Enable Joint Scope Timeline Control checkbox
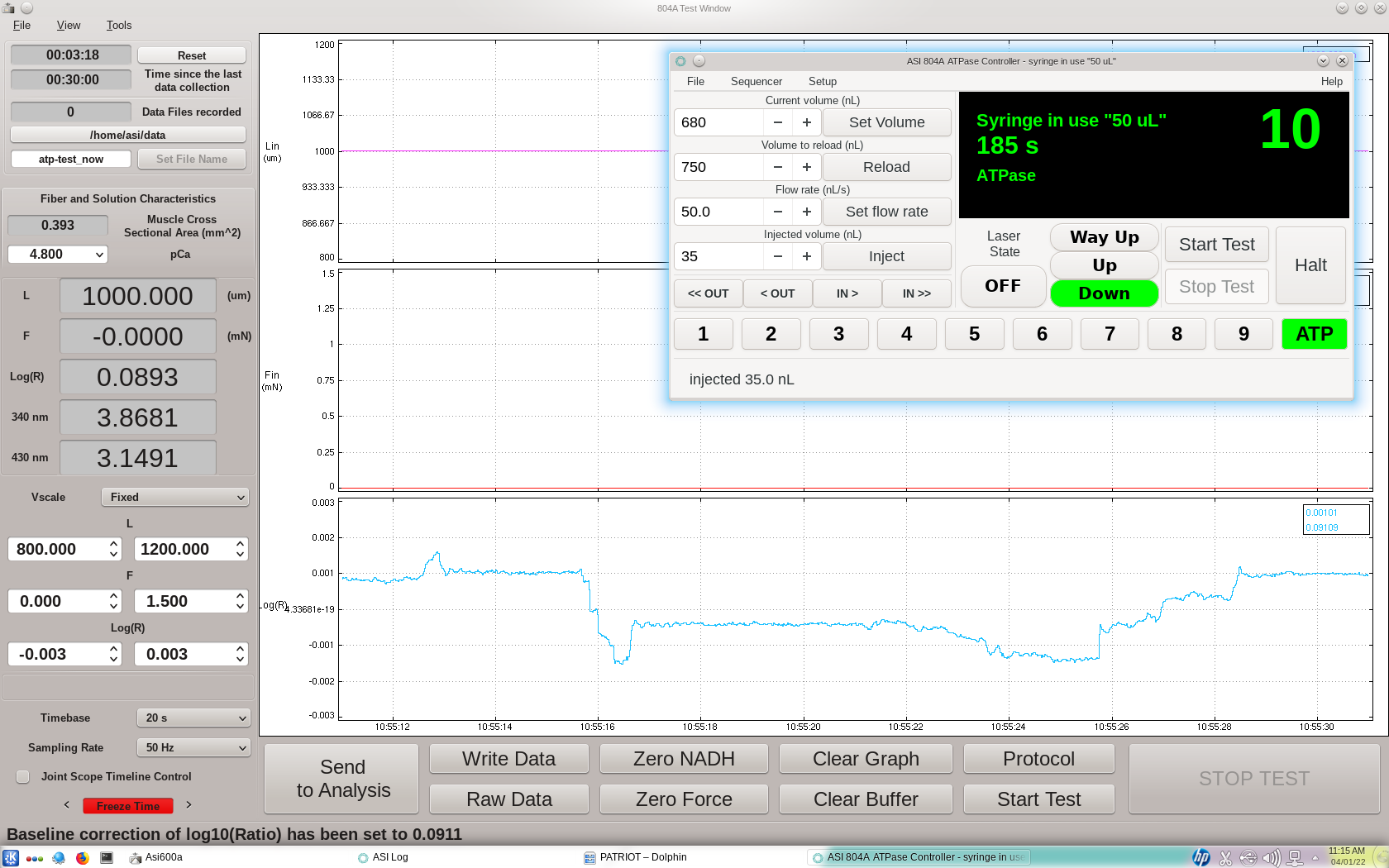This screenshot has width=1389, height=868. [23, 776]
